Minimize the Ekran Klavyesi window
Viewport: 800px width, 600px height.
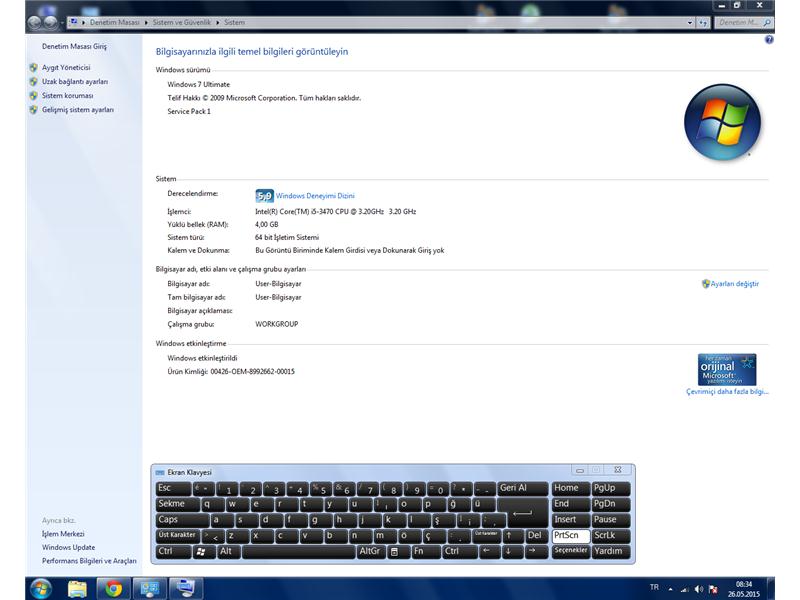click(579, 470)
